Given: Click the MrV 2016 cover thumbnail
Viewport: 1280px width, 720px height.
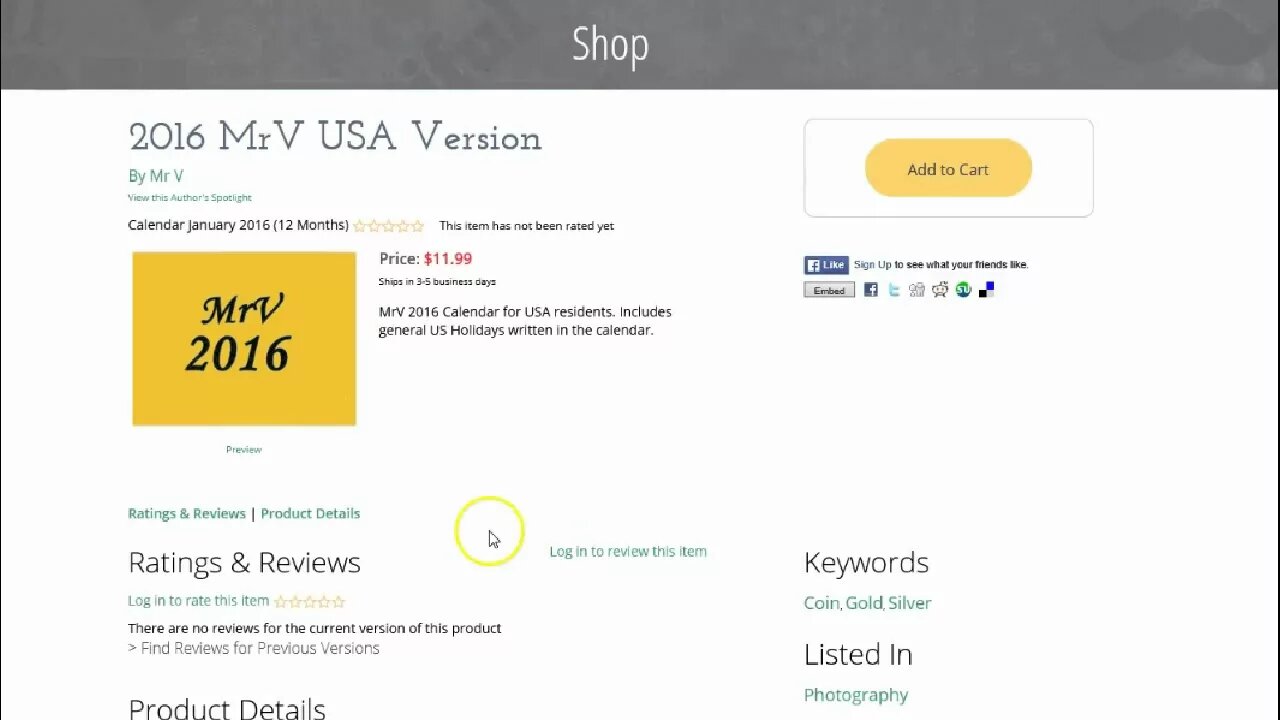Looking at the screenshot, I should [244, 339].
